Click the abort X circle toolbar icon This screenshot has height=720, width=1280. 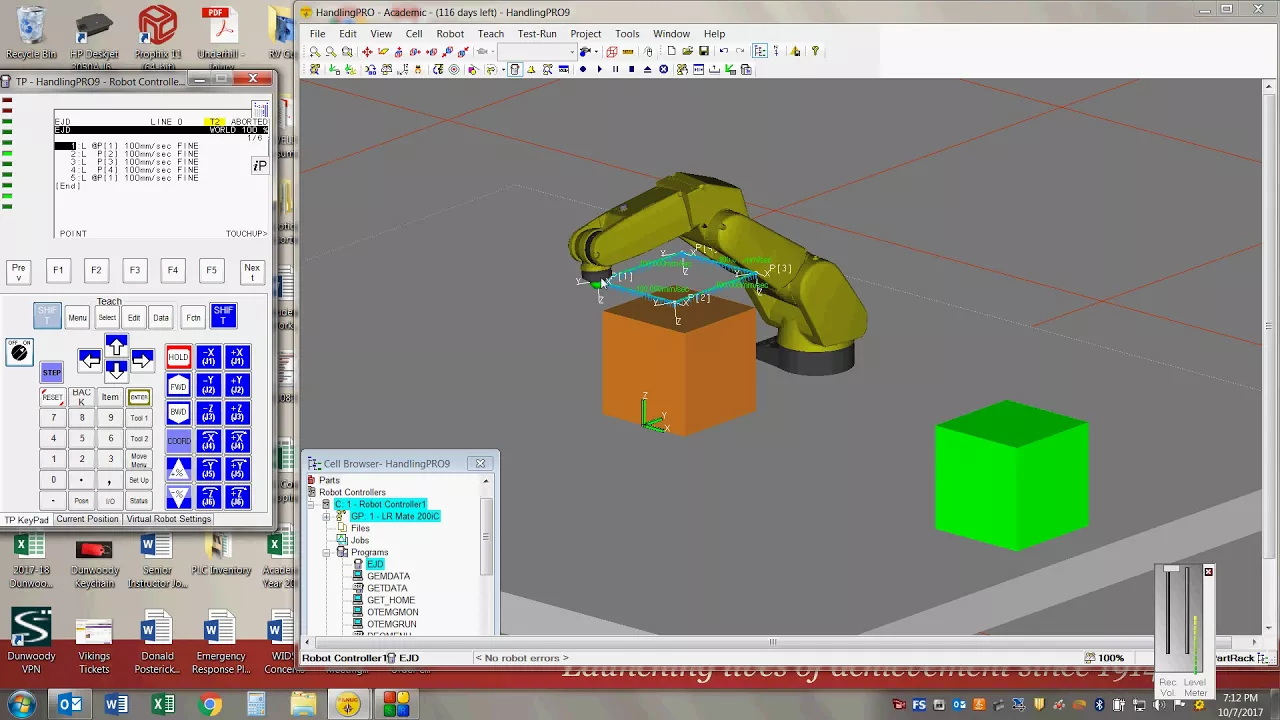click(x=663, y=69)
